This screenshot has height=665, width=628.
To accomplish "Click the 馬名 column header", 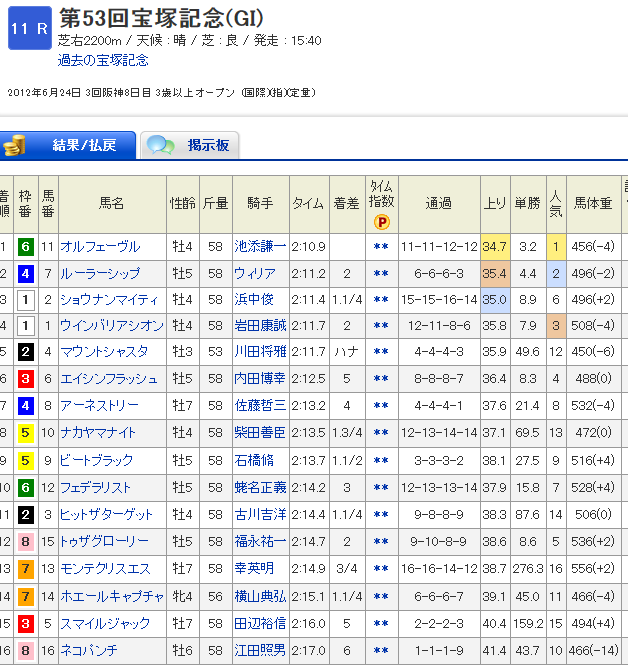I will (112, 204).
